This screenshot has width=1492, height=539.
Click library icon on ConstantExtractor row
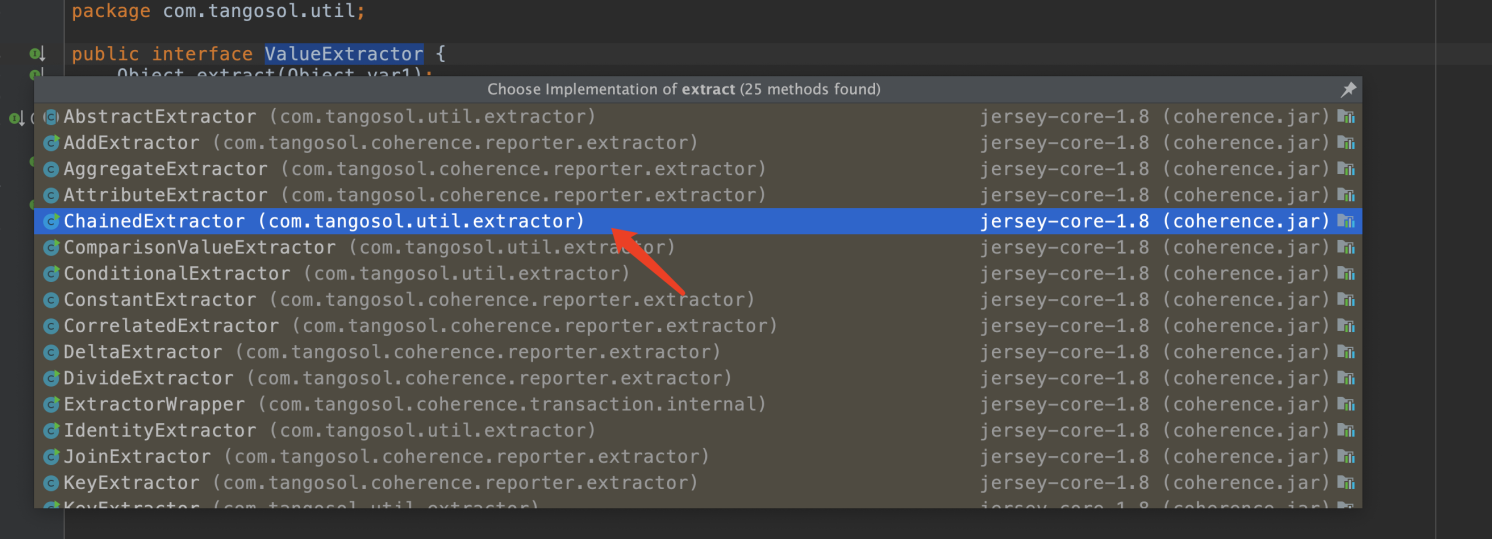[1346, 299]
